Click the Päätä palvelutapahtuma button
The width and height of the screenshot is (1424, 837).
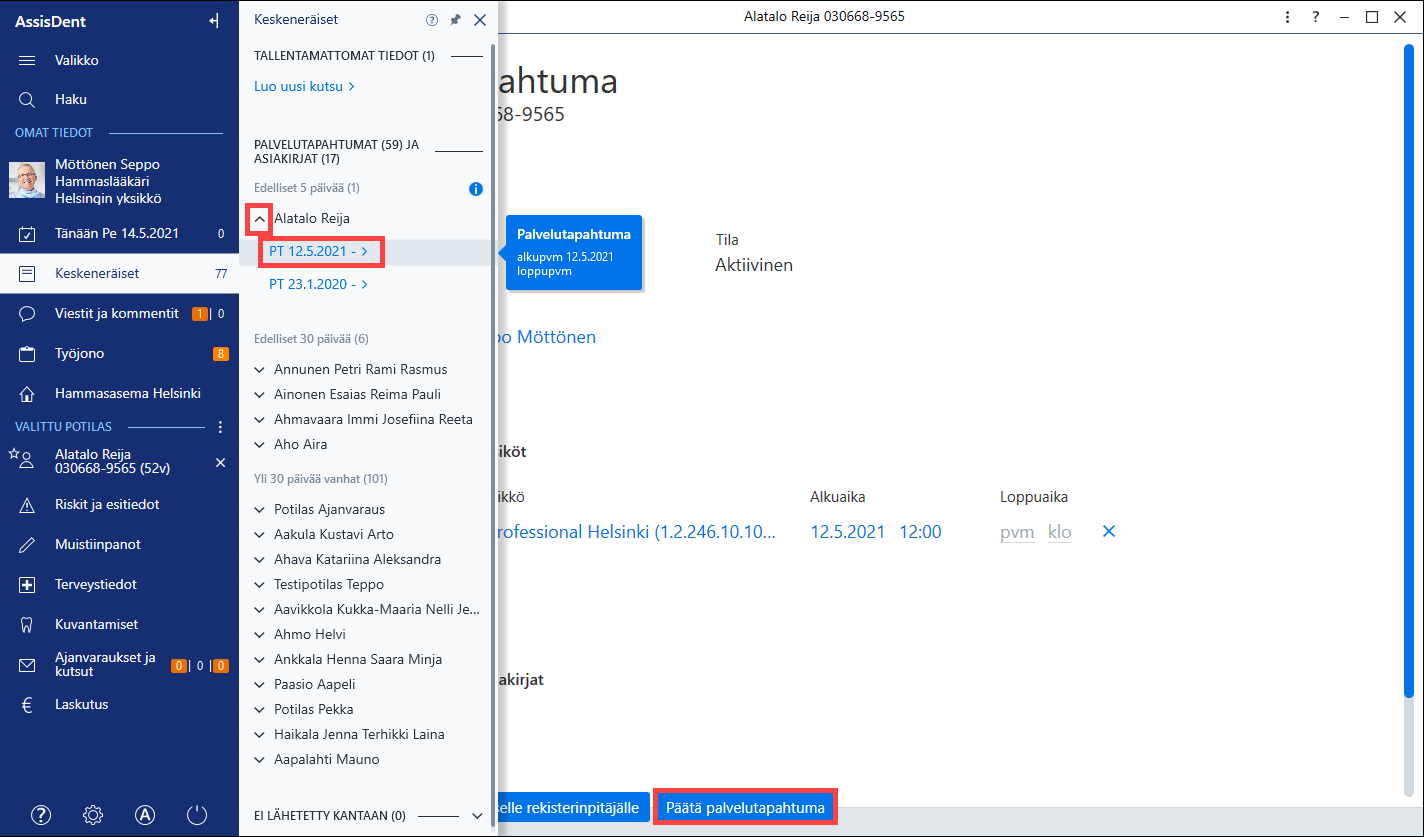click(745, 807)
